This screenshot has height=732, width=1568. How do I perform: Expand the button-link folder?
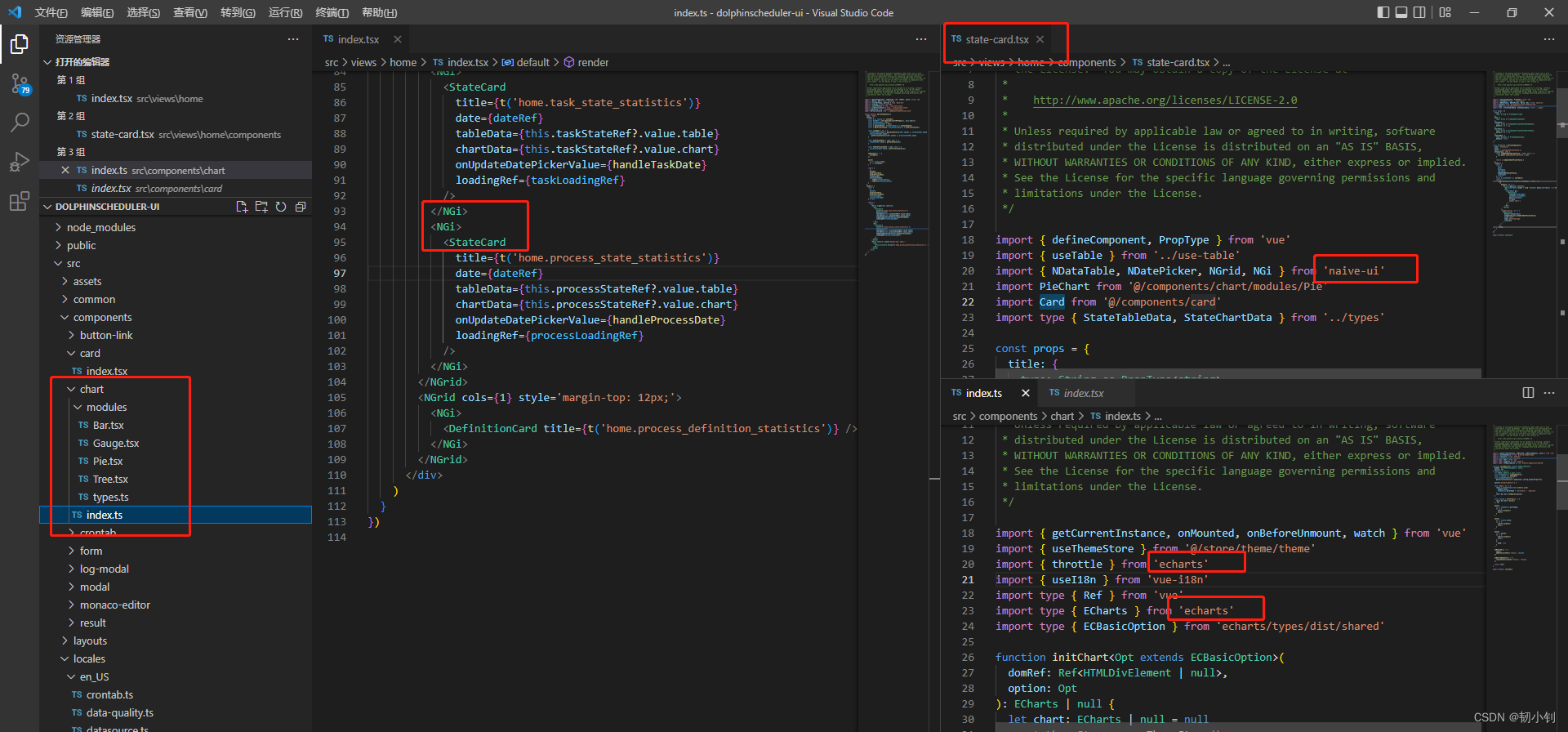[x=106, y=335]
